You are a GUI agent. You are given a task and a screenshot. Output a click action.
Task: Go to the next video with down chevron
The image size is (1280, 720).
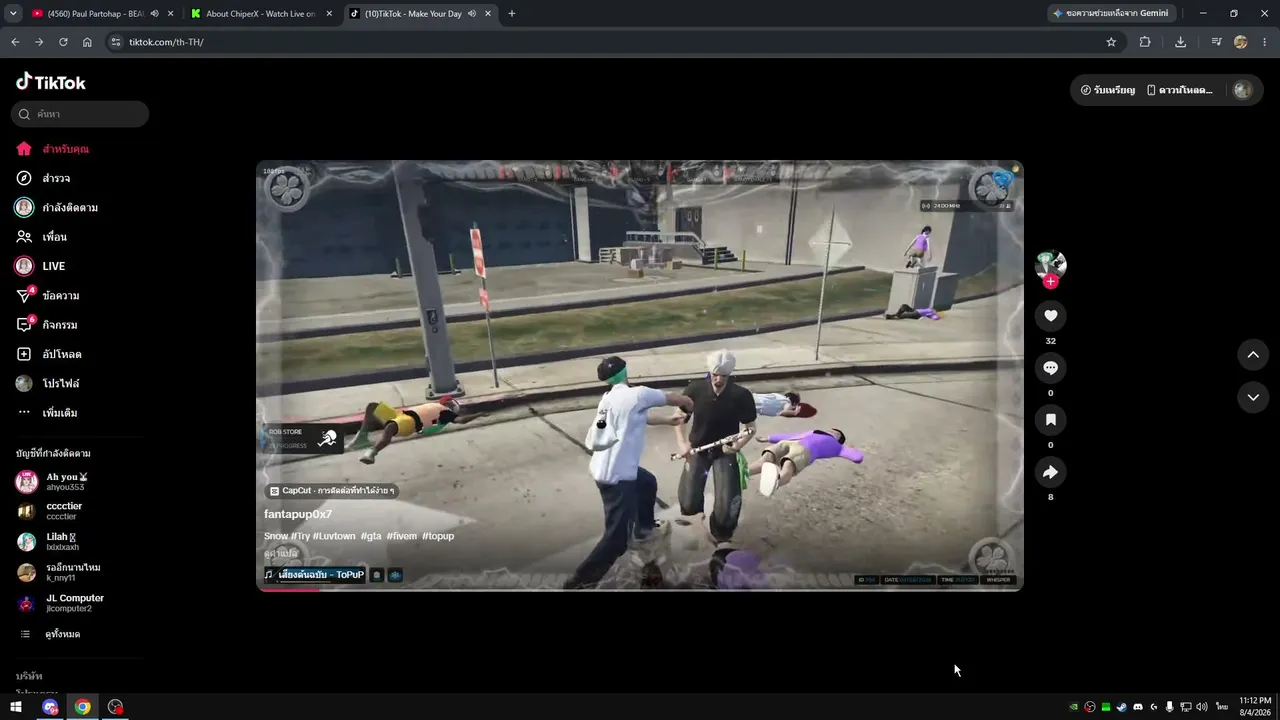tap(1253, 397)
